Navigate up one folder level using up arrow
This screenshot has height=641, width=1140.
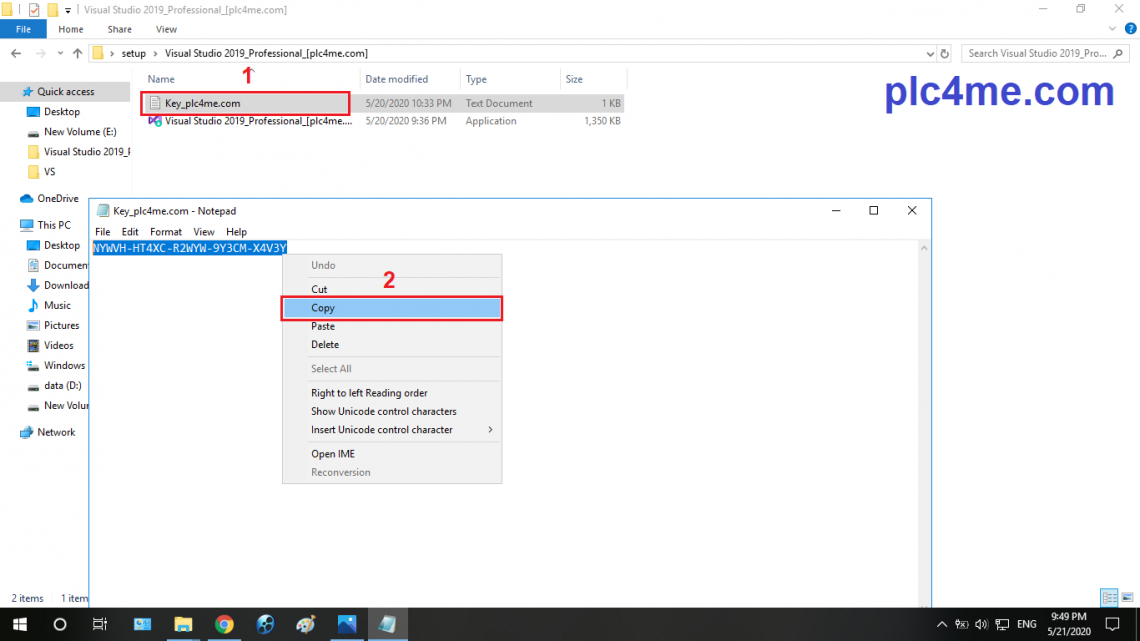(x=76, y=53)
